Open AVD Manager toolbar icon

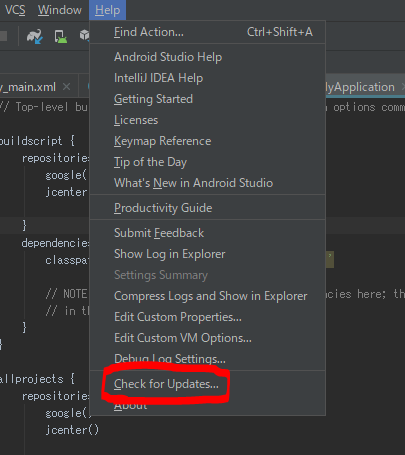point(60,36)
